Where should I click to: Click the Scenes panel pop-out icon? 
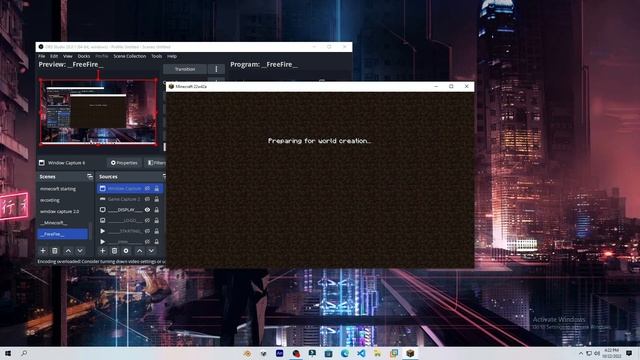[90, 176]
